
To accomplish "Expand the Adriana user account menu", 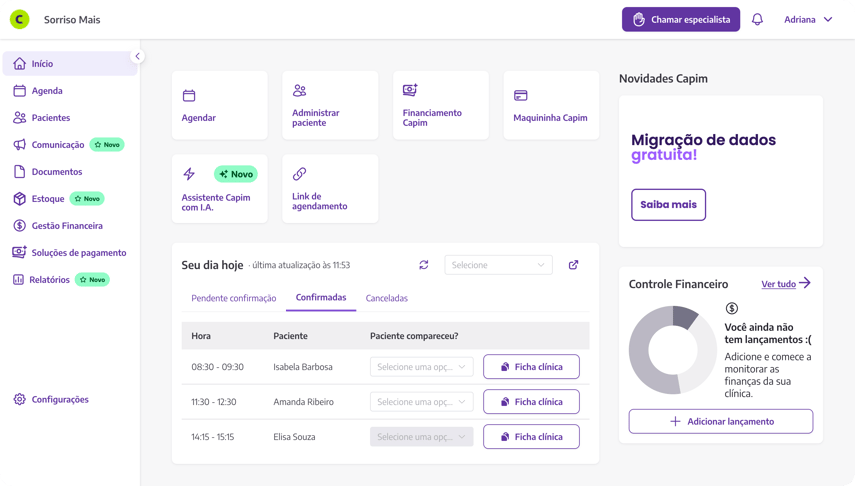I will (808, 20).
